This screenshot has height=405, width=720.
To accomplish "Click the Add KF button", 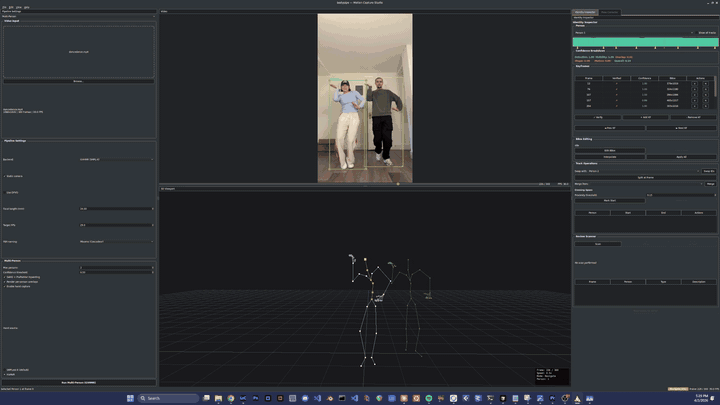I will 646,117.
